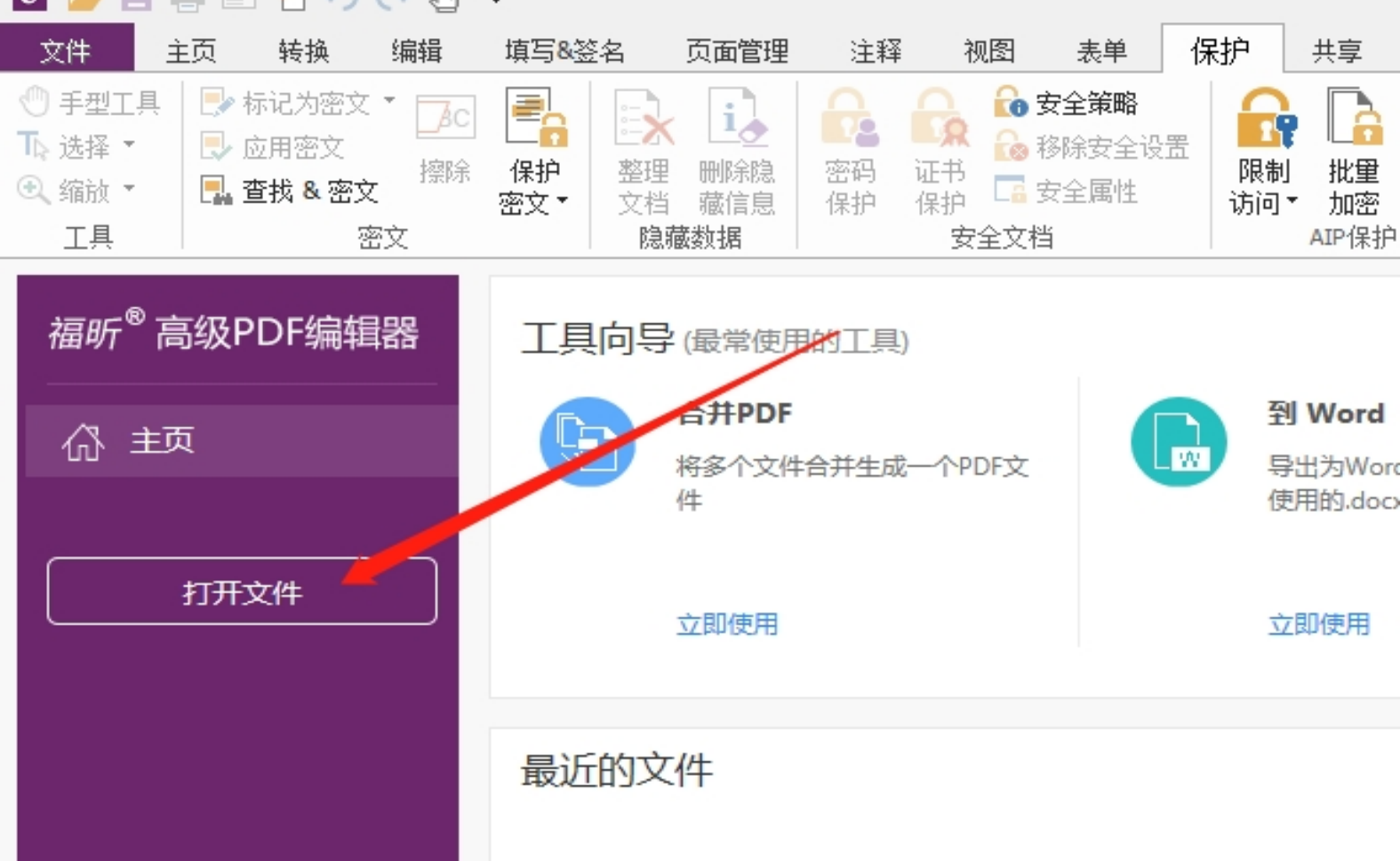Click the 到 Word title text
The height and width of the screenshot is (861, 1400).
click(1326, 413)
